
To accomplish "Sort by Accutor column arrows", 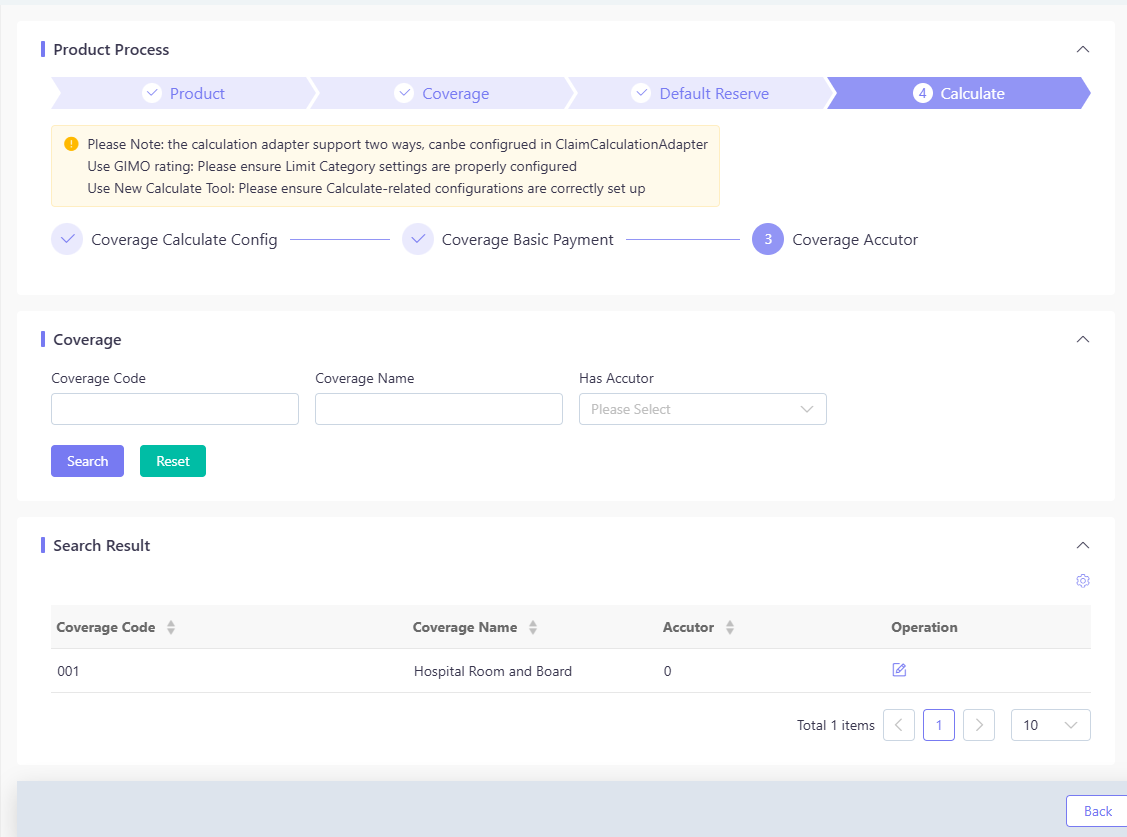I will point(730,627).
